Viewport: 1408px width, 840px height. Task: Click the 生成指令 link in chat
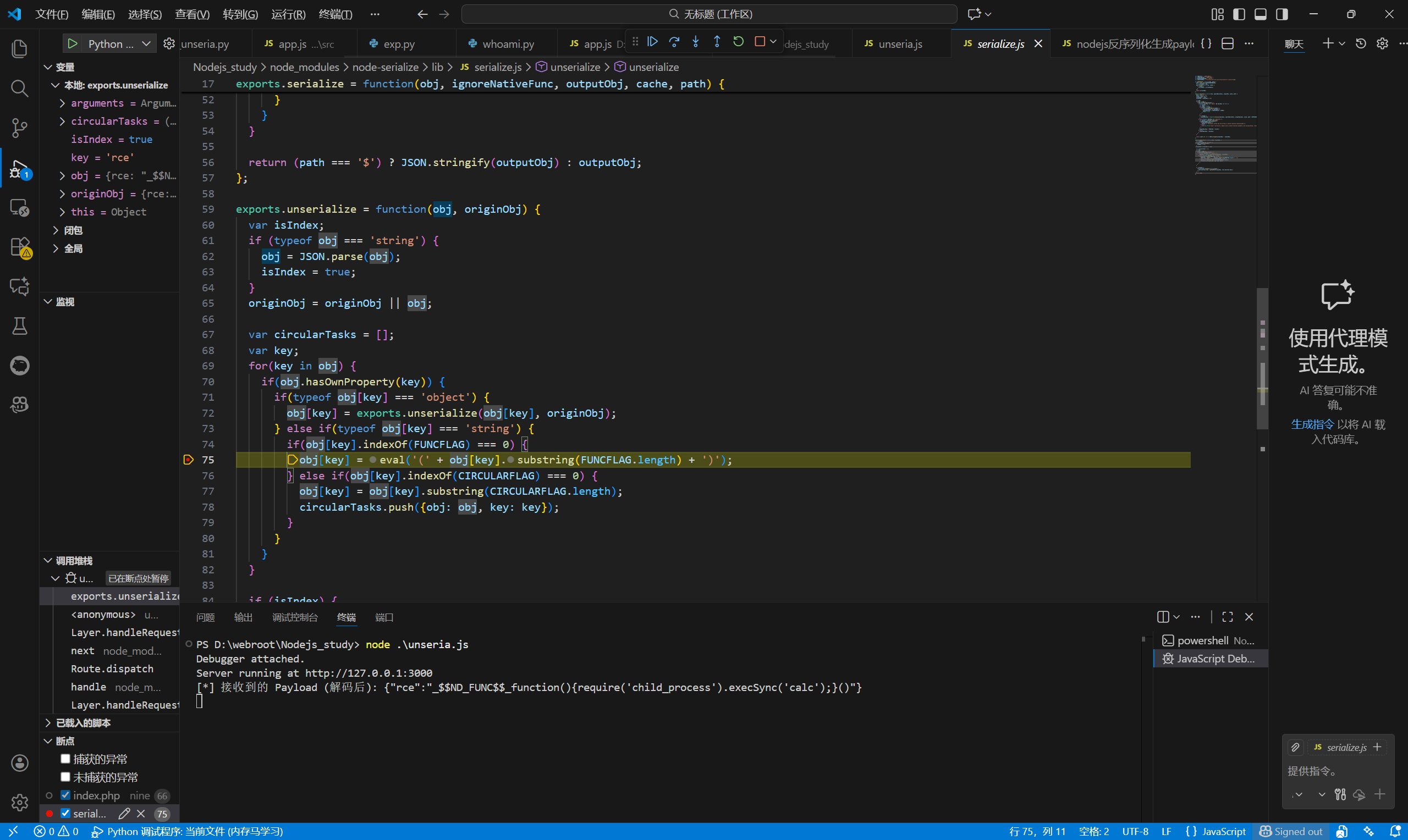pos(1312,424)
